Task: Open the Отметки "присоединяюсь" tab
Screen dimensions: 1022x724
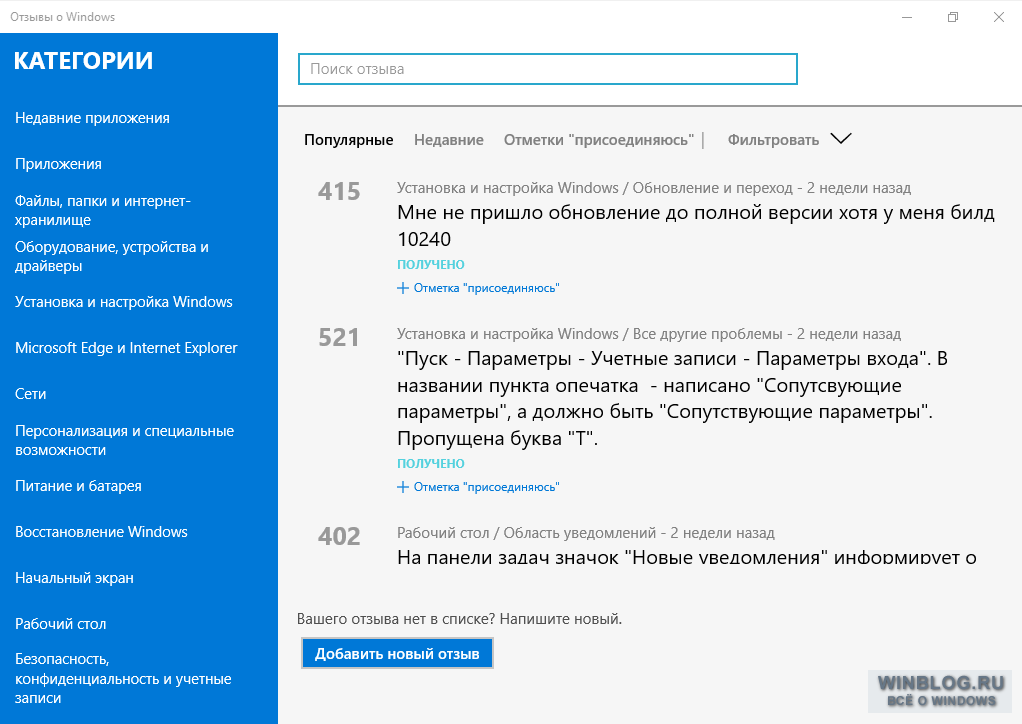Action: tap(598, 140)
